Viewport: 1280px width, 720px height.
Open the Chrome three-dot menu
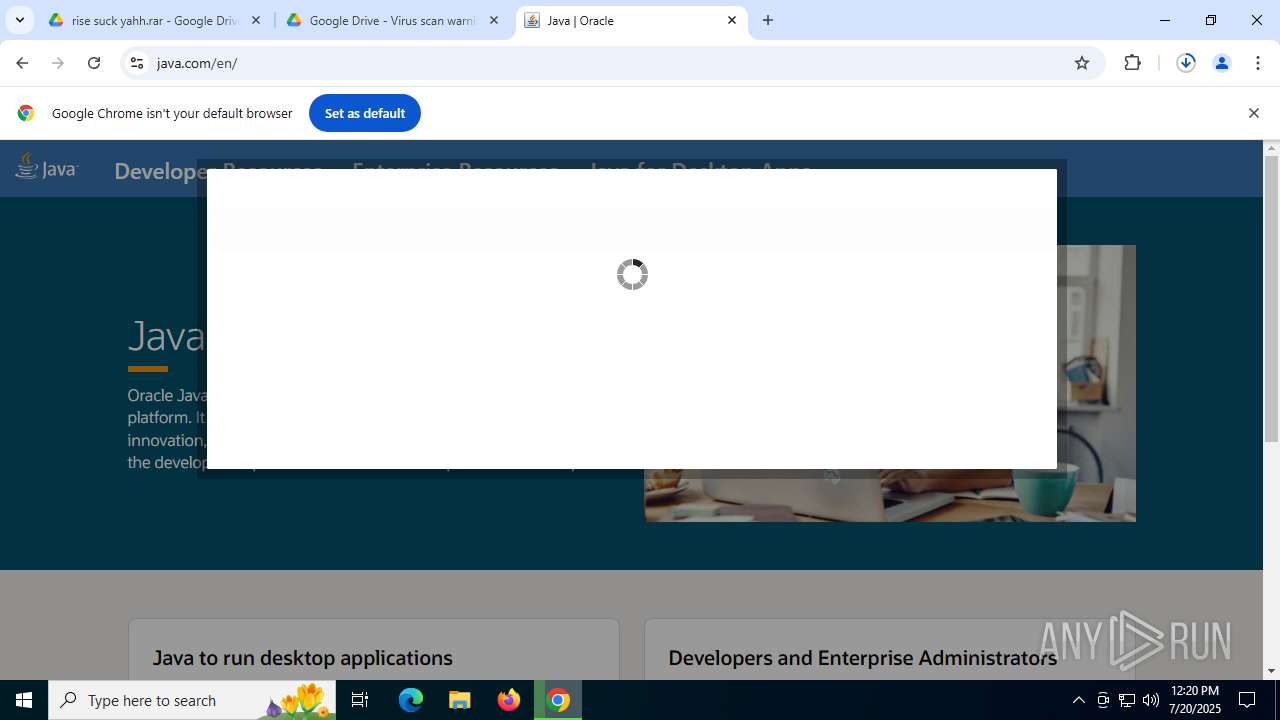1257,63
